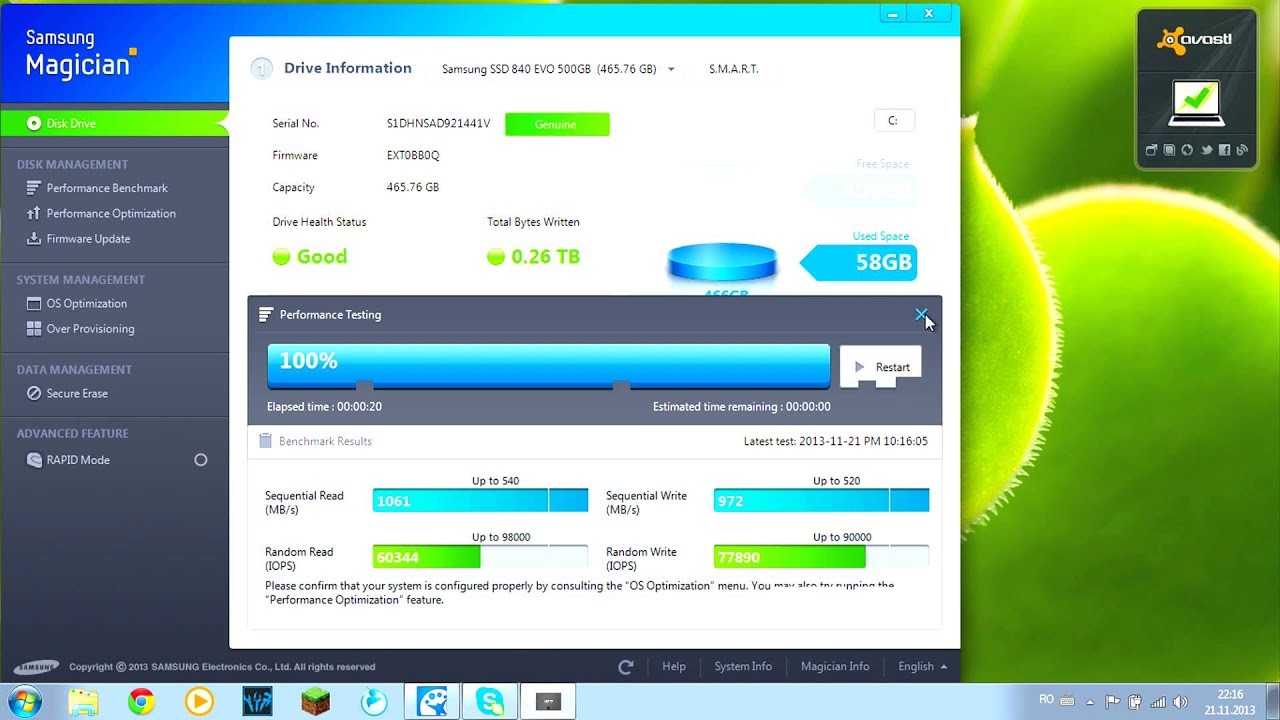
Task: Click the Action Center flag icon
Action: (x=1112, y=702)
